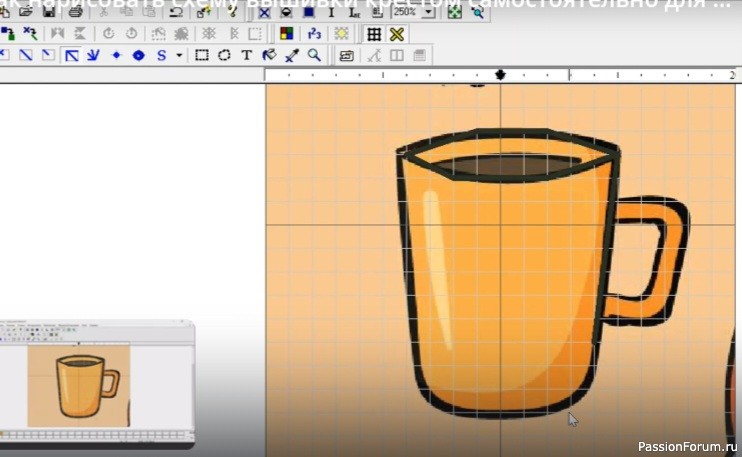The height and width of the screenshot is (457, 742).
Task: Click the black center marker on ruler
Action: (500, 75)
